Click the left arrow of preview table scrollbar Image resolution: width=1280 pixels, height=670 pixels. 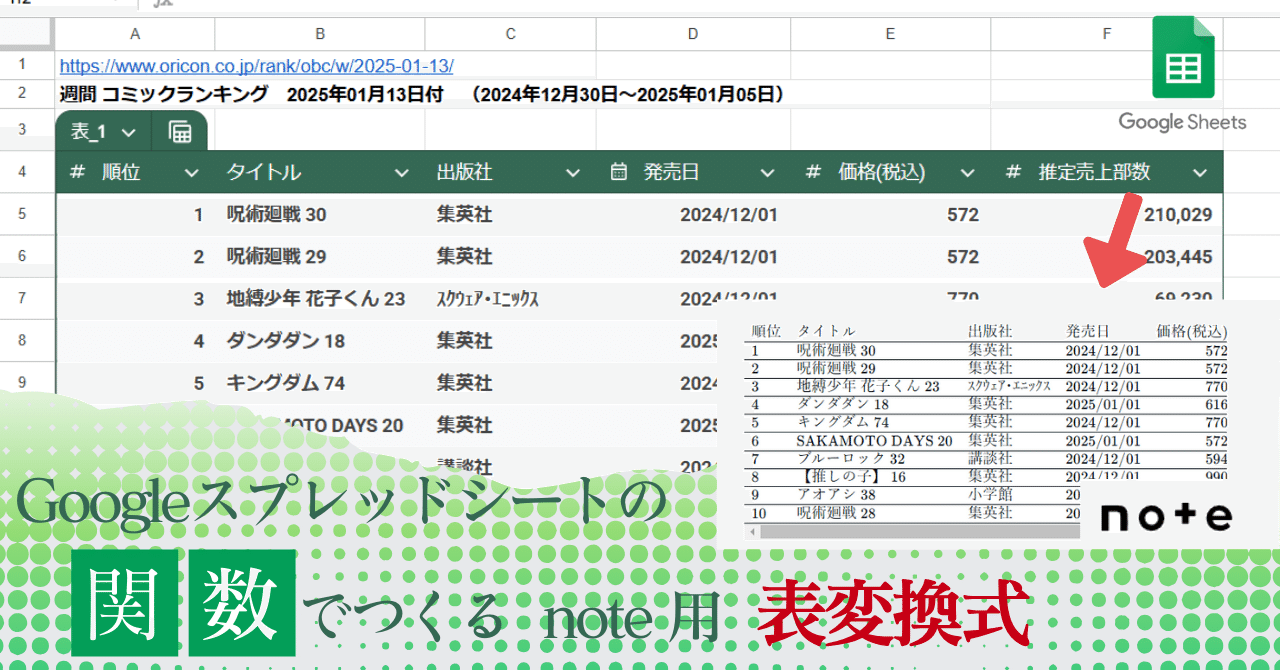(x=753, y=532)
